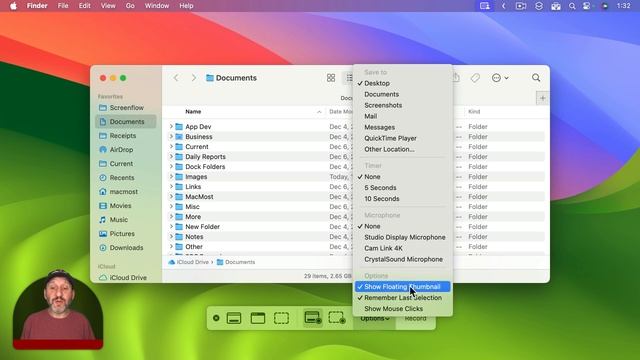Open the Finder action ellipsis menu
Image resolution: width=640 pixels, height=360 pixels.
[500, 78]
